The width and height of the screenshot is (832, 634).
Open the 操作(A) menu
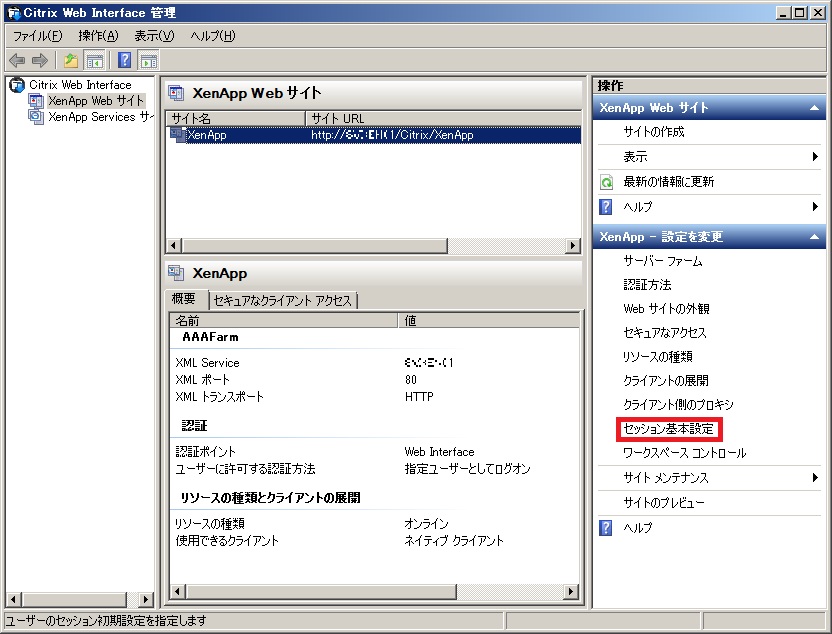98,36
